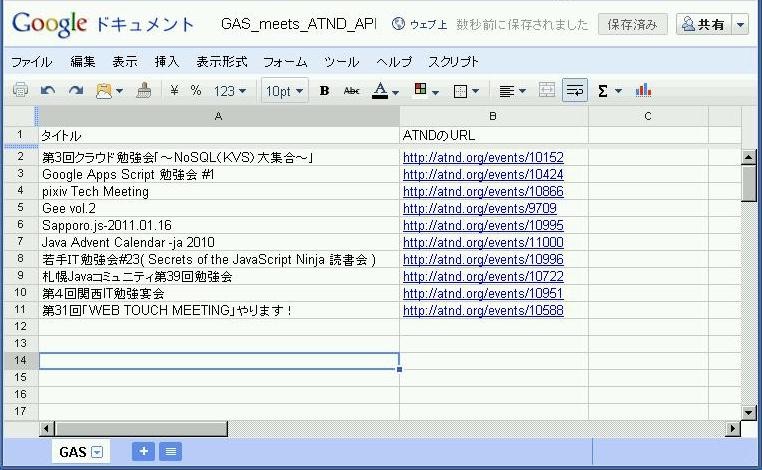Click horizontal scrollbar right arrow
This screenshot has width=762, height=470.
733,429
